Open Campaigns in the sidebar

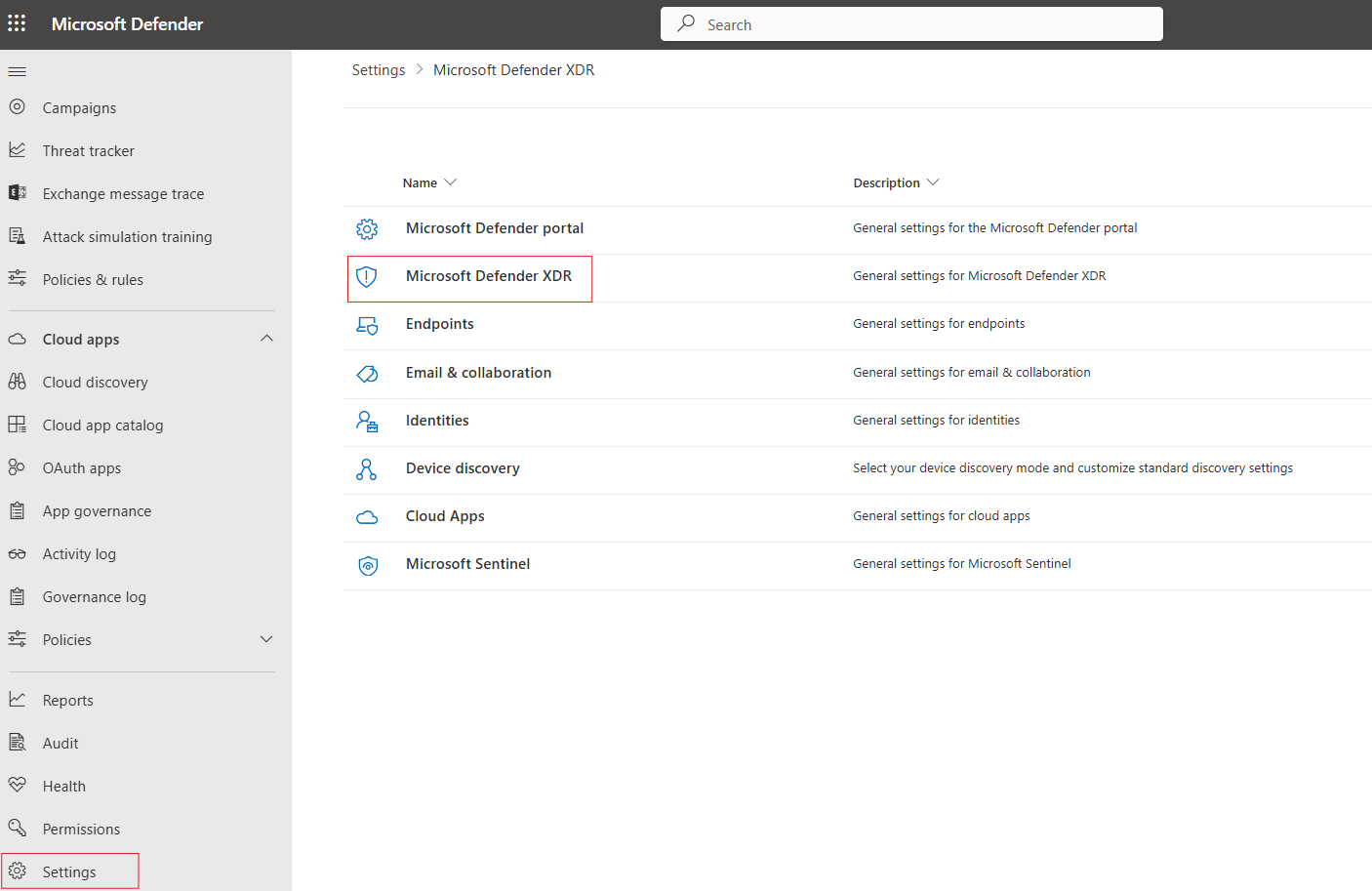pos(79,108)
